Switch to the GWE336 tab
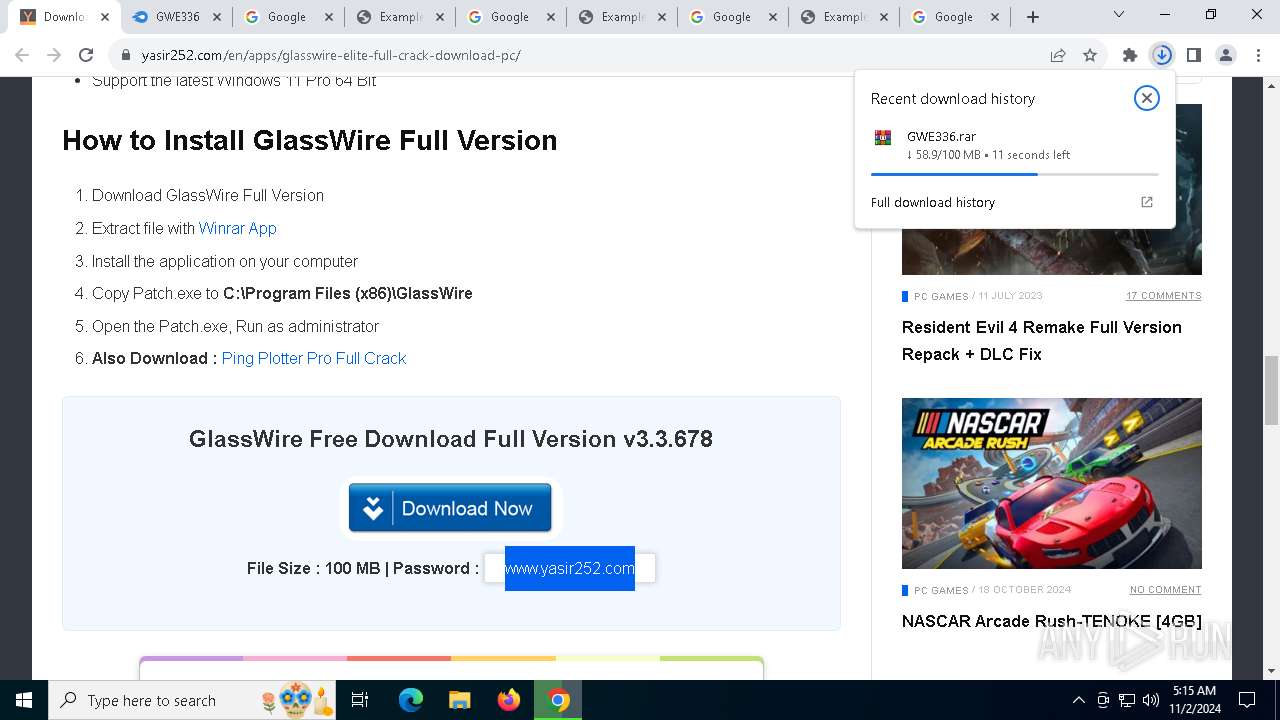This screenshot has height=720, width=1280. coord(177,17)
